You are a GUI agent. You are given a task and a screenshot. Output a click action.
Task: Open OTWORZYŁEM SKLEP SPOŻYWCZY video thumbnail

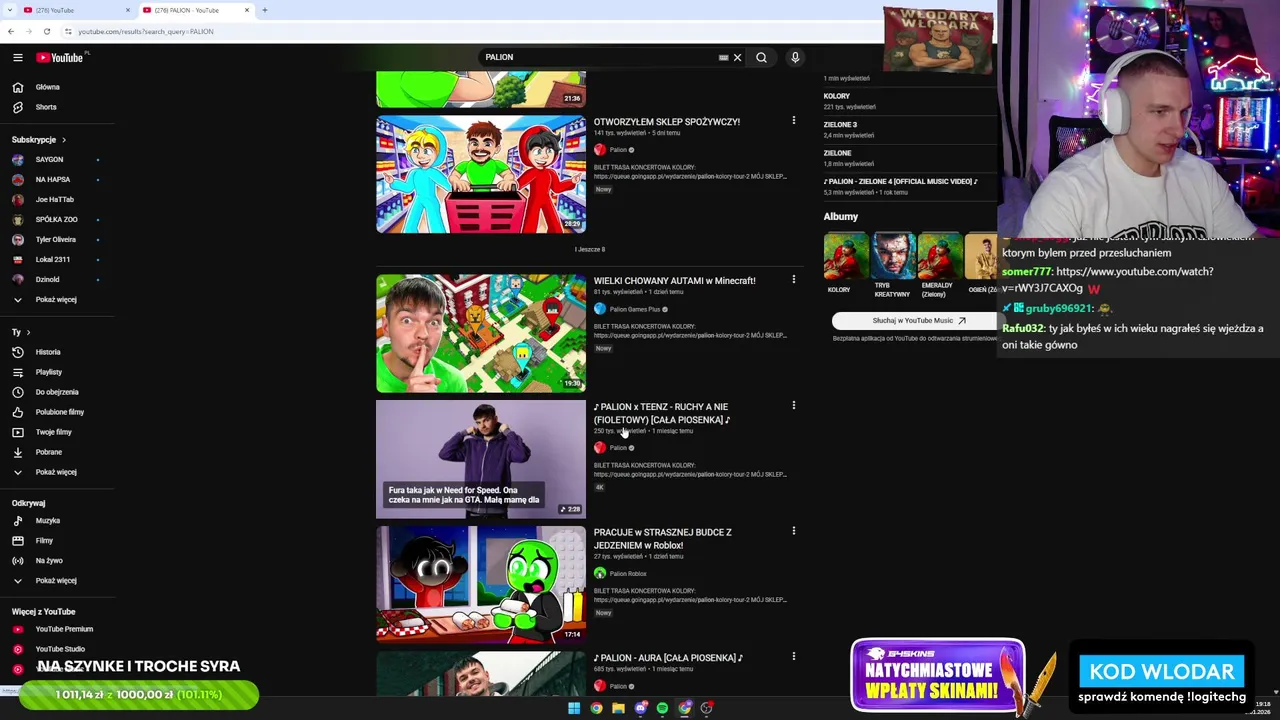(x=481, y=175)
